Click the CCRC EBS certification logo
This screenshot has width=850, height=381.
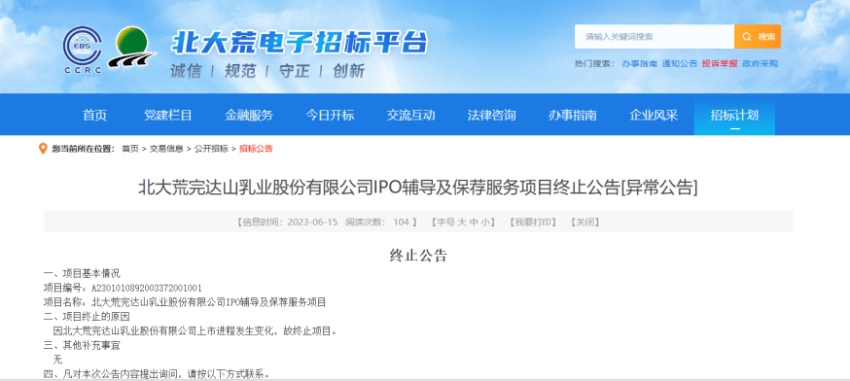pyautogui.click(x=82, y=50)
